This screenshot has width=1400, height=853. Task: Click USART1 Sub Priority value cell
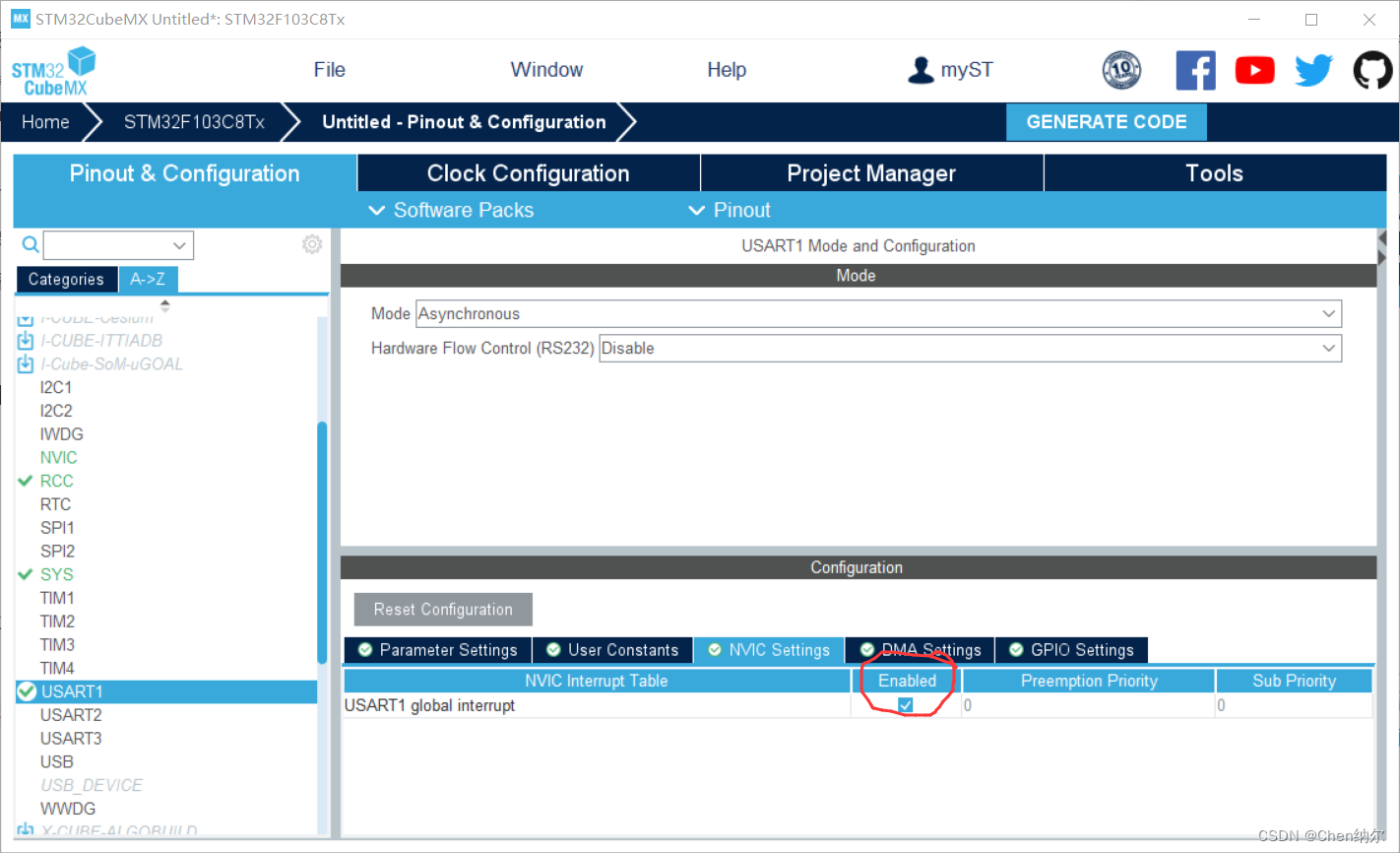coord(1295,705)
